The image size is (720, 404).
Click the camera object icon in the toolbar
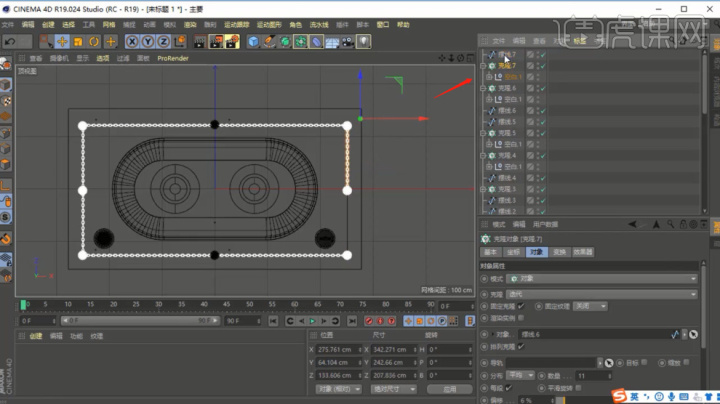(x=347, y=41)
